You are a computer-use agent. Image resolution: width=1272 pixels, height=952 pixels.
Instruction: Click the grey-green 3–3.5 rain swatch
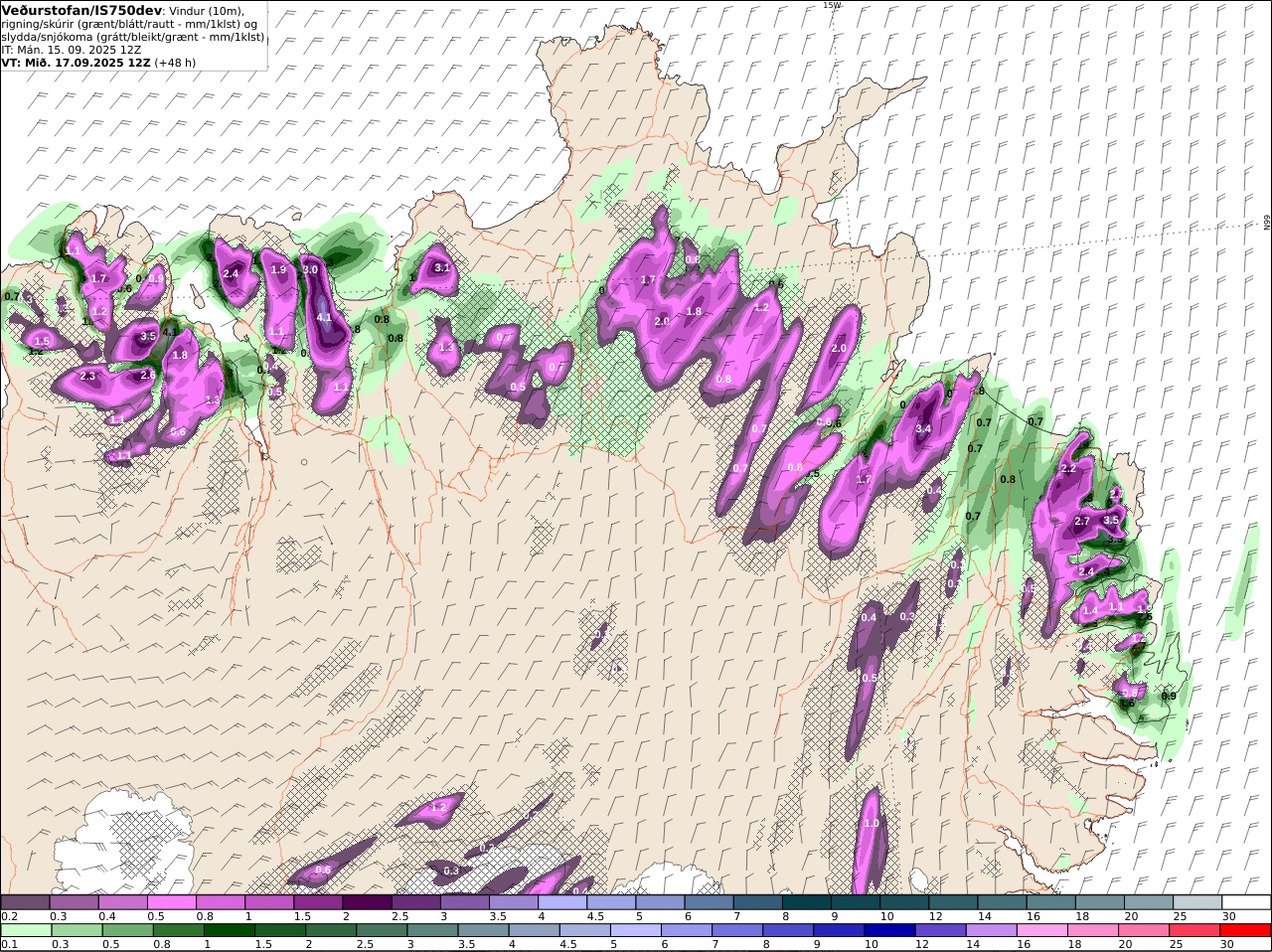[432, 930]
